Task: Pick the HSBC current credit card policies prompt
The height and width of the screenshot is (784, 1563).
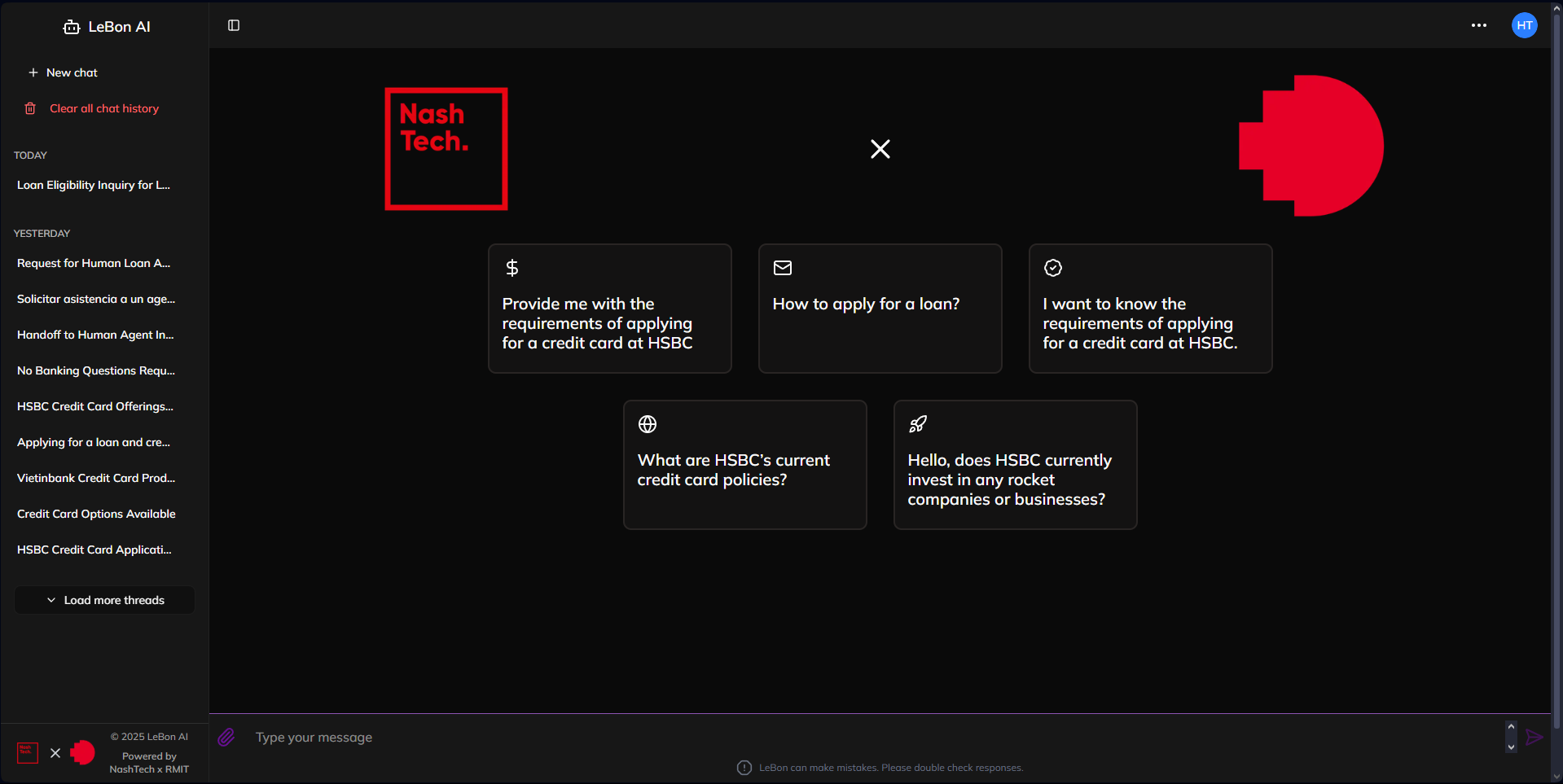Action: click(744, 464)
